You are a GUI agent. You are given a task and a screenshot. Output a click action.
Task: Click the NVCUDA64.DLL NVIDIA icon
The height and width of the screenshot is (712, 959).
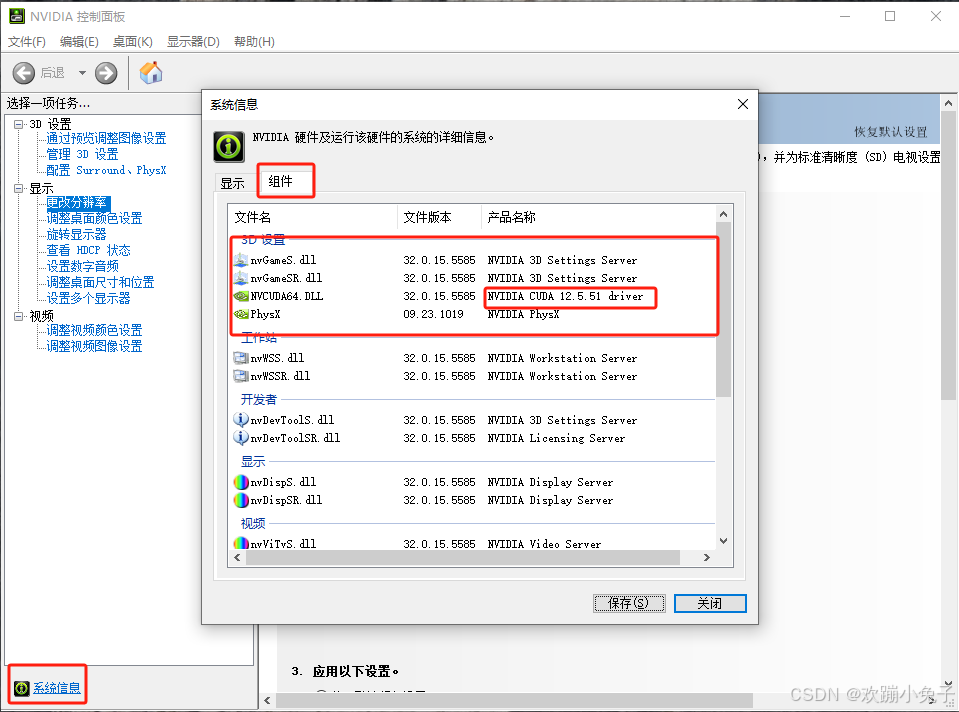tap(241, 296)
